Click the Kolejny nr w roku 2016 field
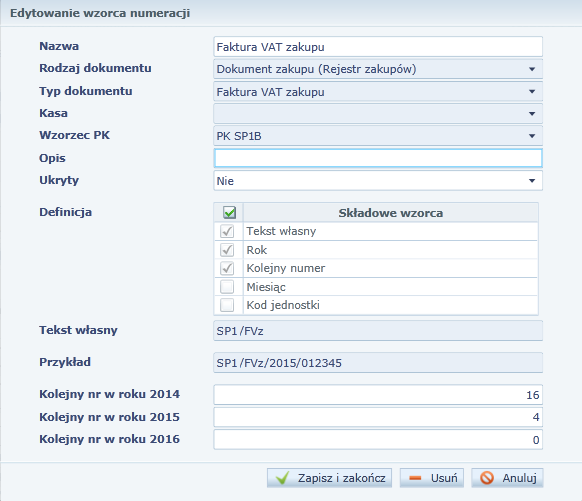 378,439
